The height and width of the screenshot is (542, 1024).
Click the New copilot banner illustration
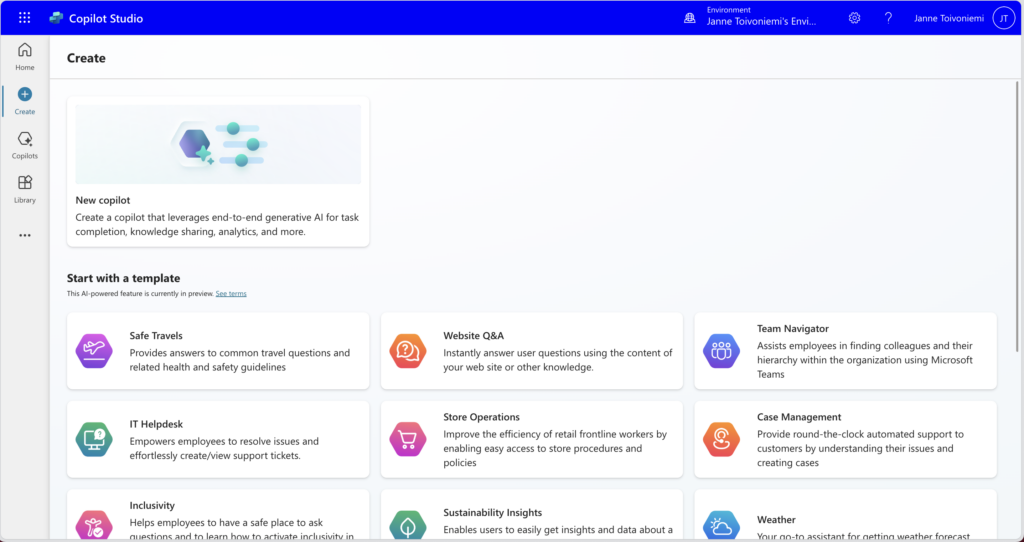coord(218,144)
